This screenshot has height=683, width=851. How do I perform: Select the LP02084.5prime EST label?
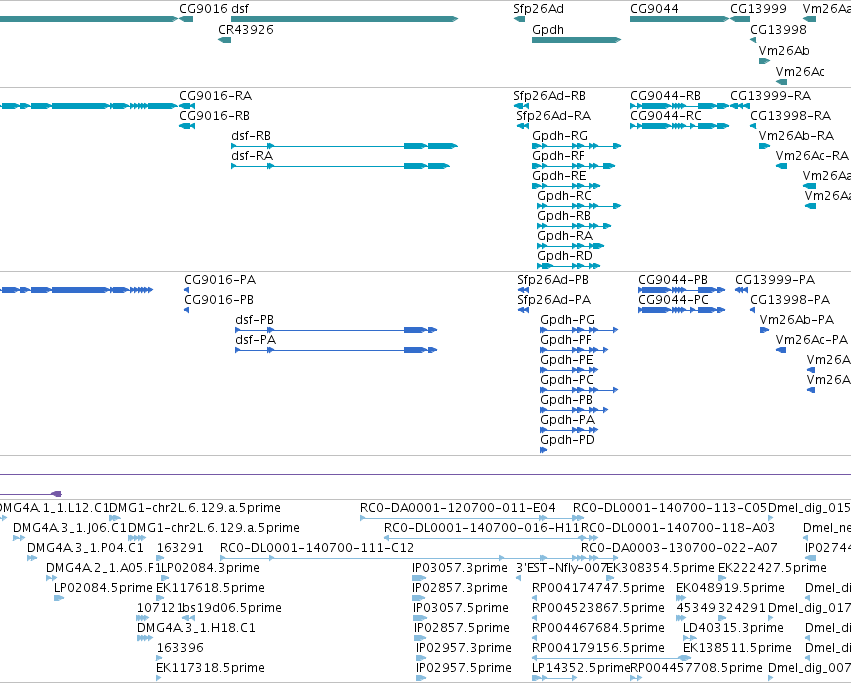pyautogui.click(x=103, y=589)
